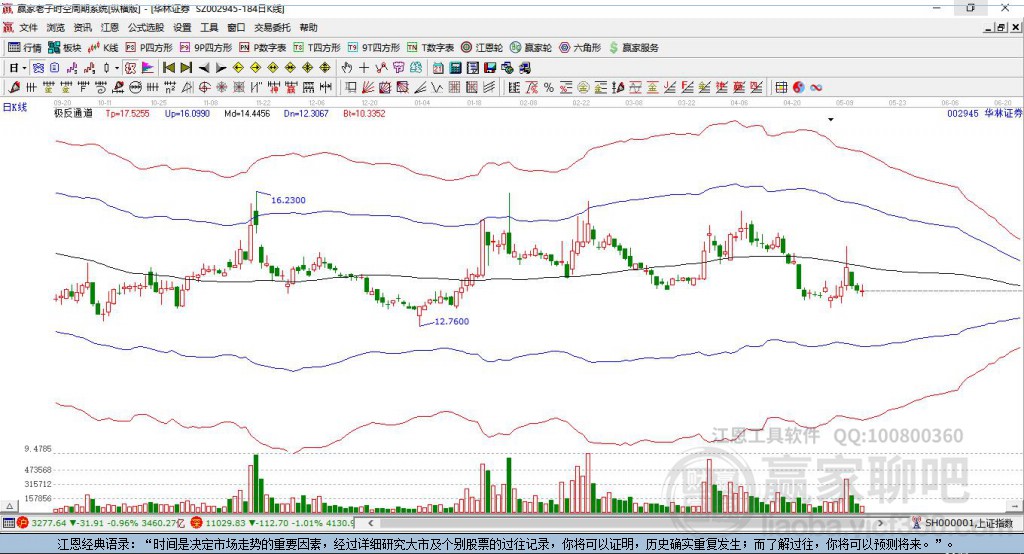Select the zigzag wave line tool
The height and width of the screenshot is (554, 1024).
[436, 87]
